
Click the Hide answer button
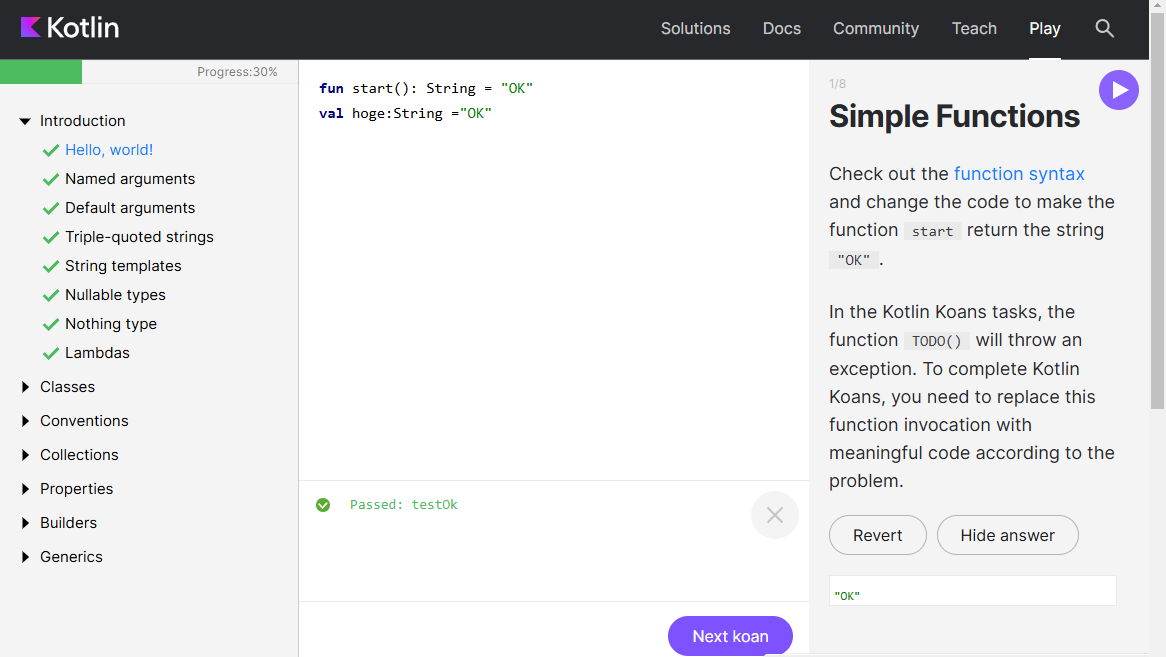[x=1008, y=535]
